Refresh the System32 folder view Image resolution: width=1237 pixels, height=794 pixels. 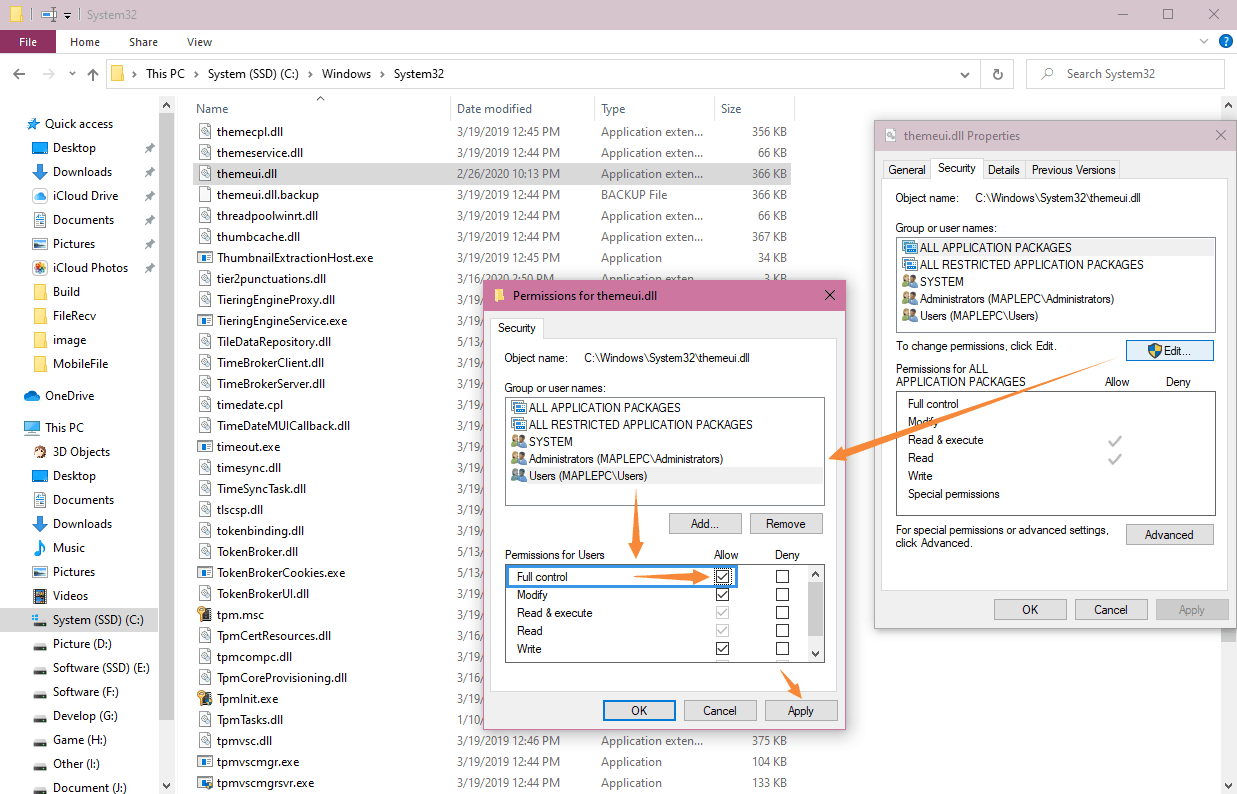(x=997, y=74)
